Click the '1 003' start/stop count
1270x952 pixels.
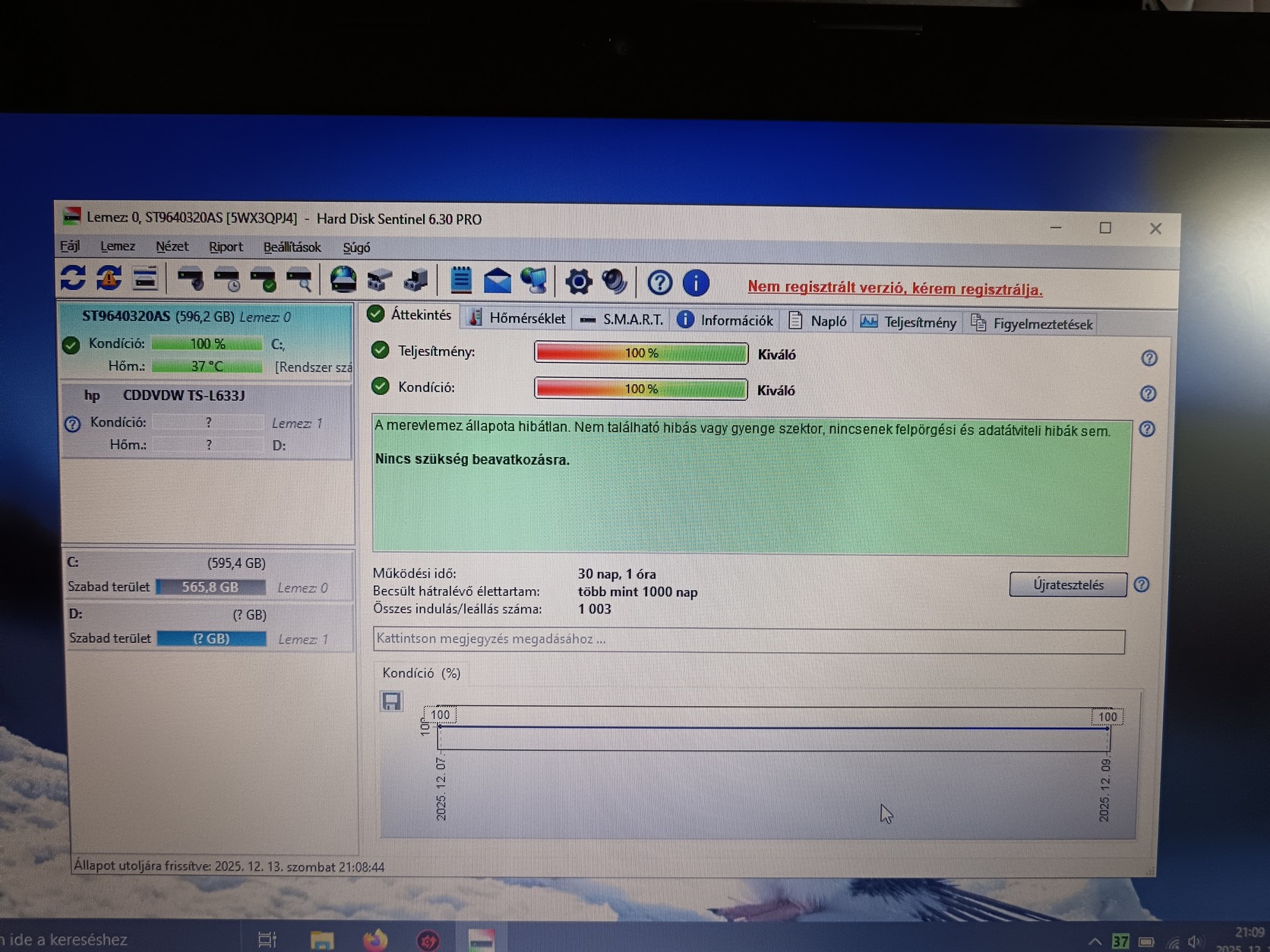coord(594,609)
